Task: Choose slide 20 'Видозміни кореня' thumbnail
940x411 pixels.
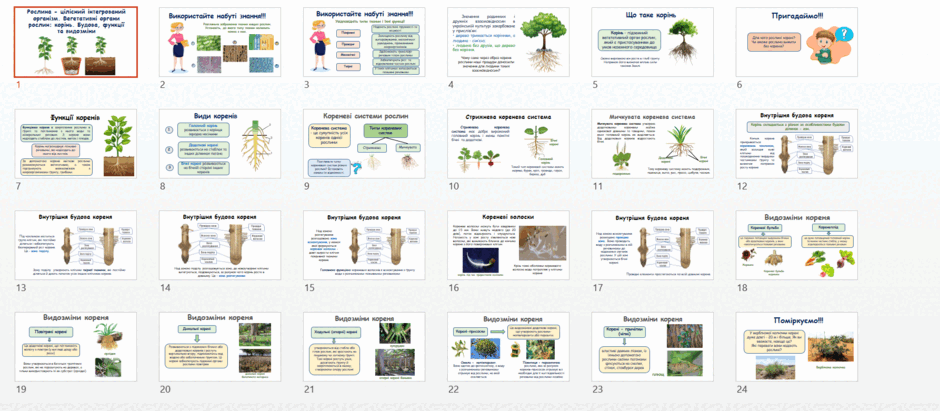Action: point(220,346)
